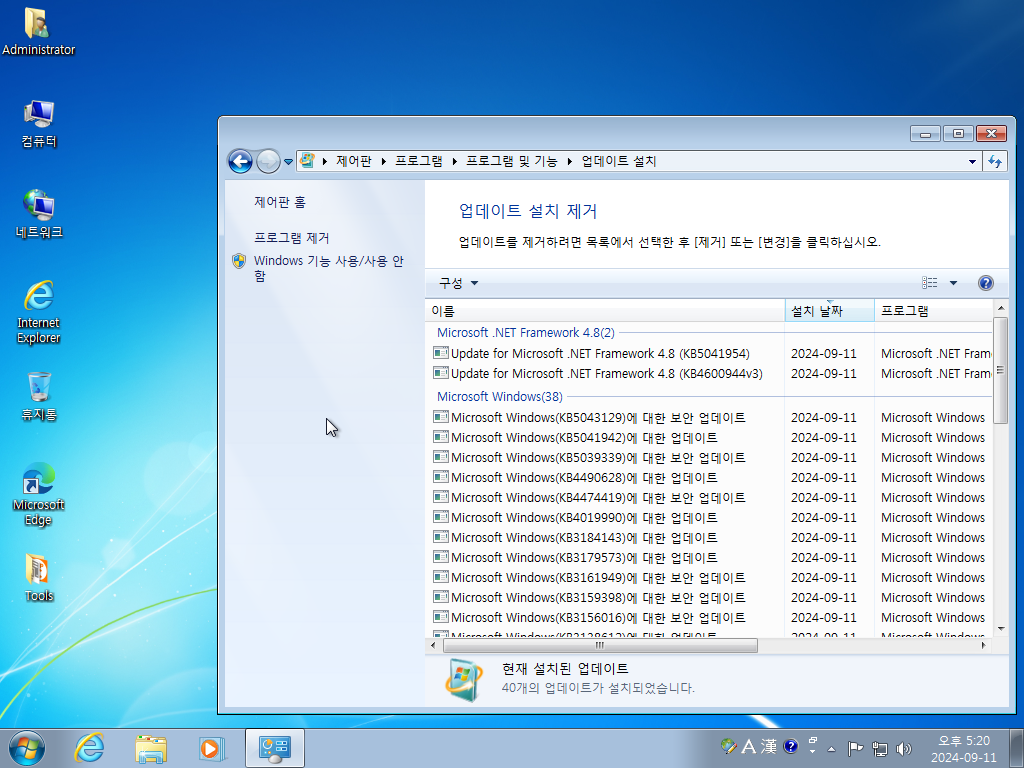Image resolution: width=1024 pixels, height=768 pixels.
Task: Click the blue help question mark icon
Action: 985,283
